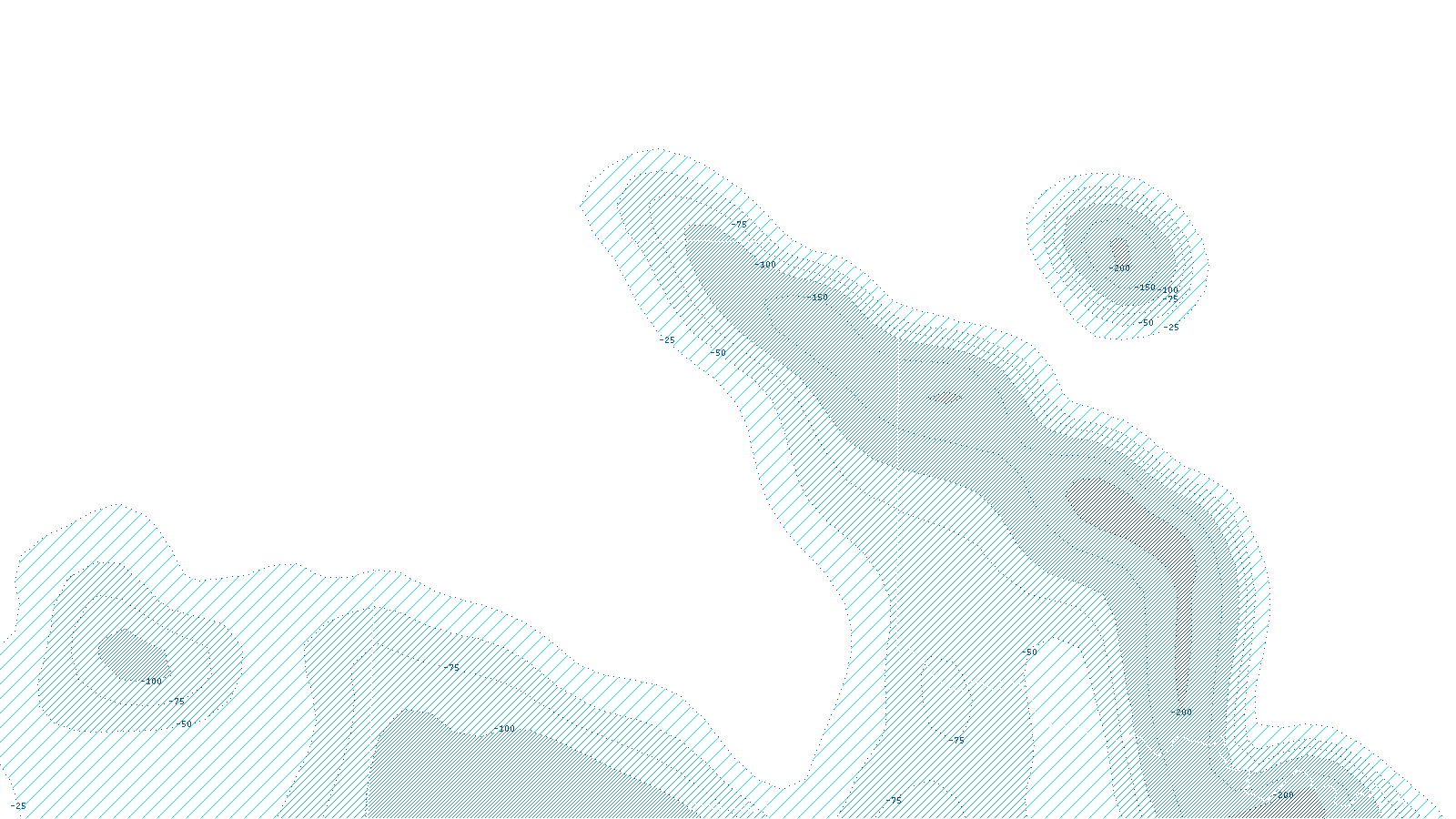Click the -100 label beside -150 in the round contour

[1168, 290]
